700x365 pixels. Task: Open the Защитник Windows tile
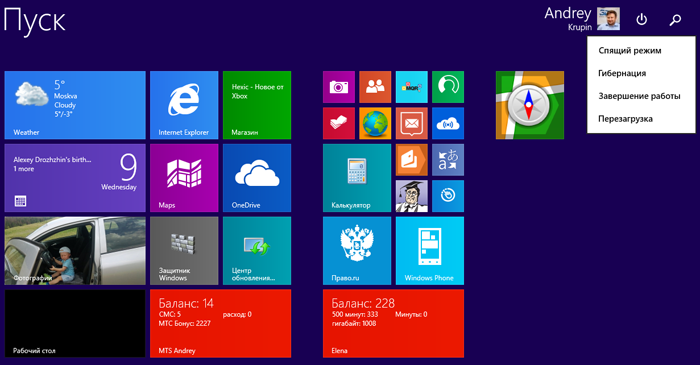184,251
